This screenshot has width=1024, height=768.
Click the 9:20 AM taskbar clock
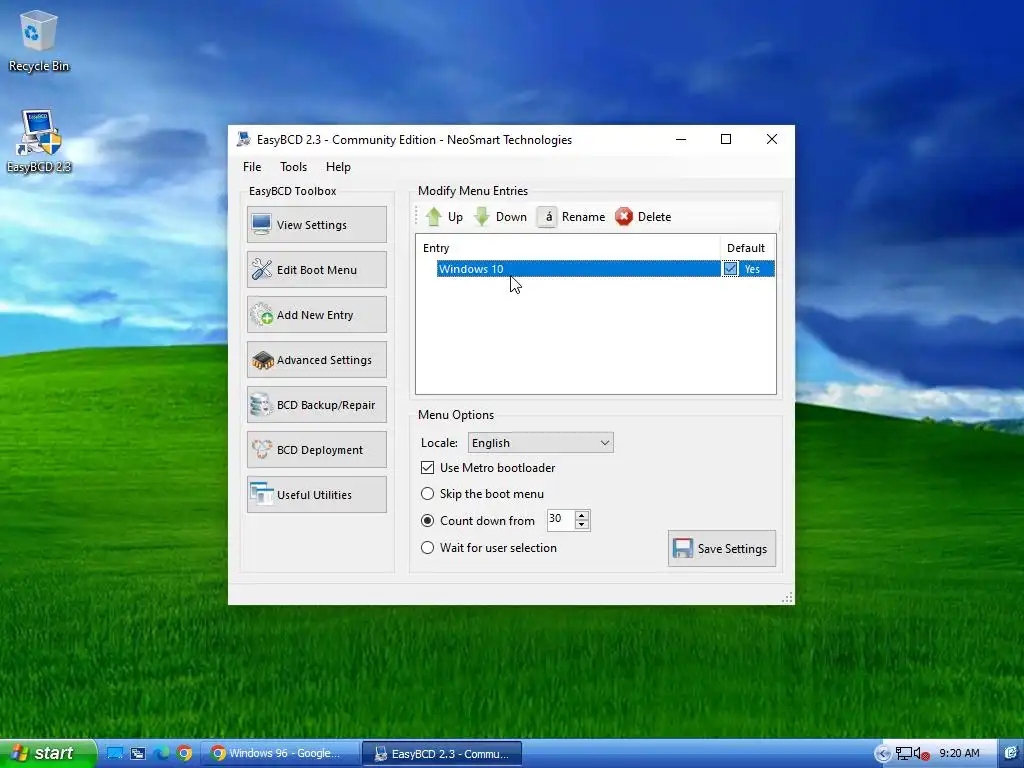coord(959,753)
